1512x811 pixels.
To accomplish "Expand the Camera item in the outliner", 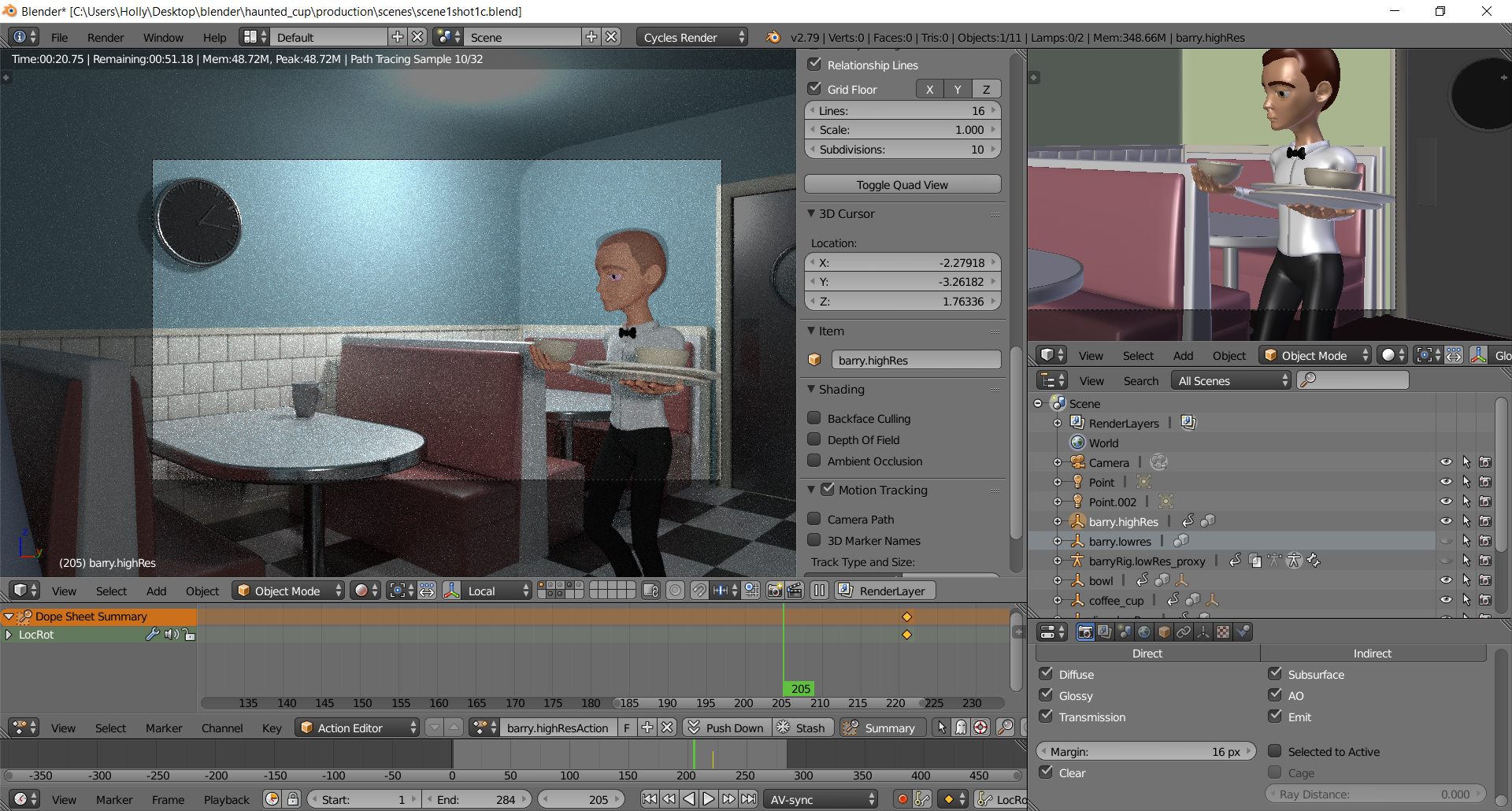I will [x=1057, y=462].
